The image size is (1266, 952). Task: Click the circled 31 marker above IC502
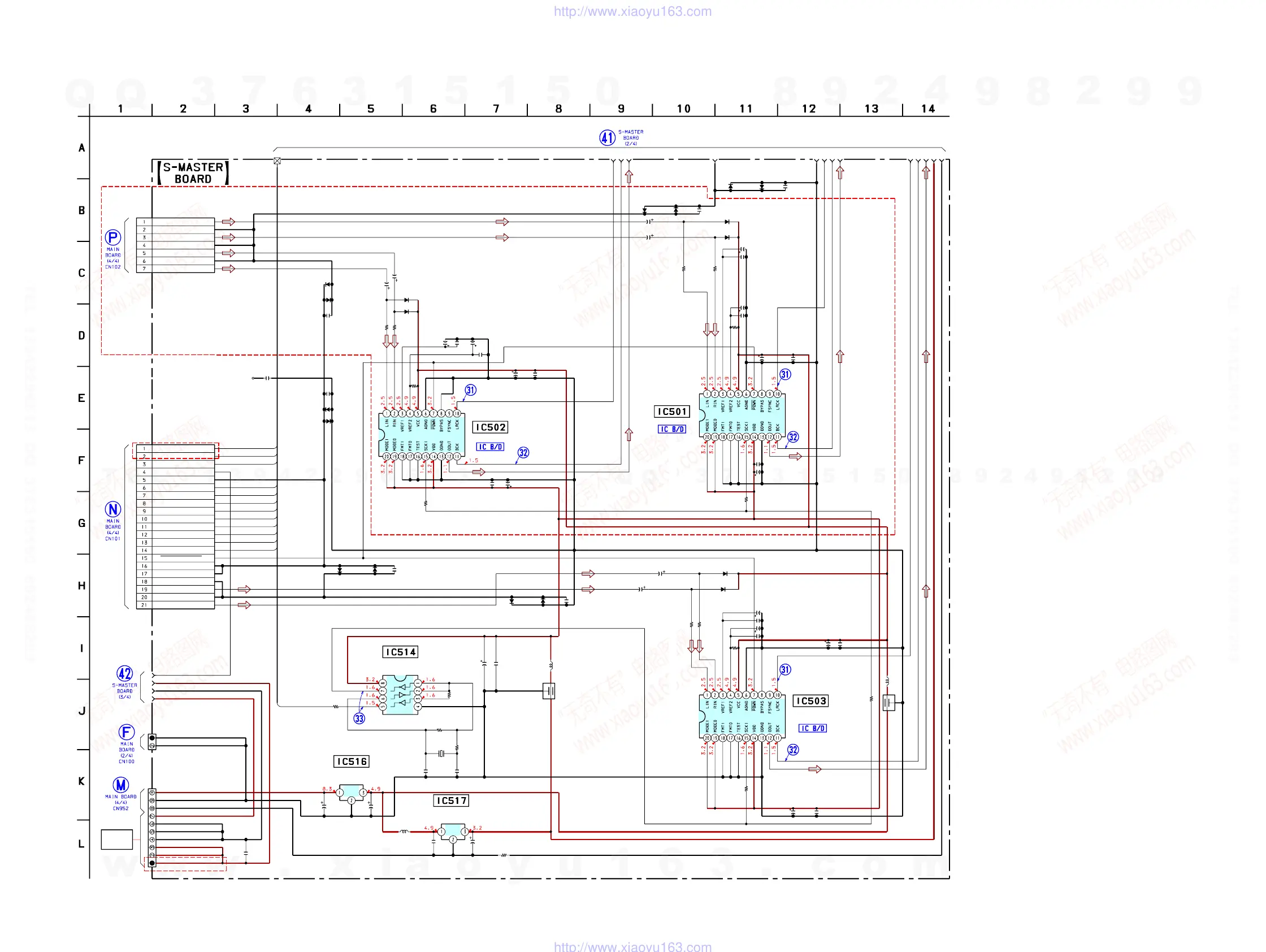tap(470, 390)
